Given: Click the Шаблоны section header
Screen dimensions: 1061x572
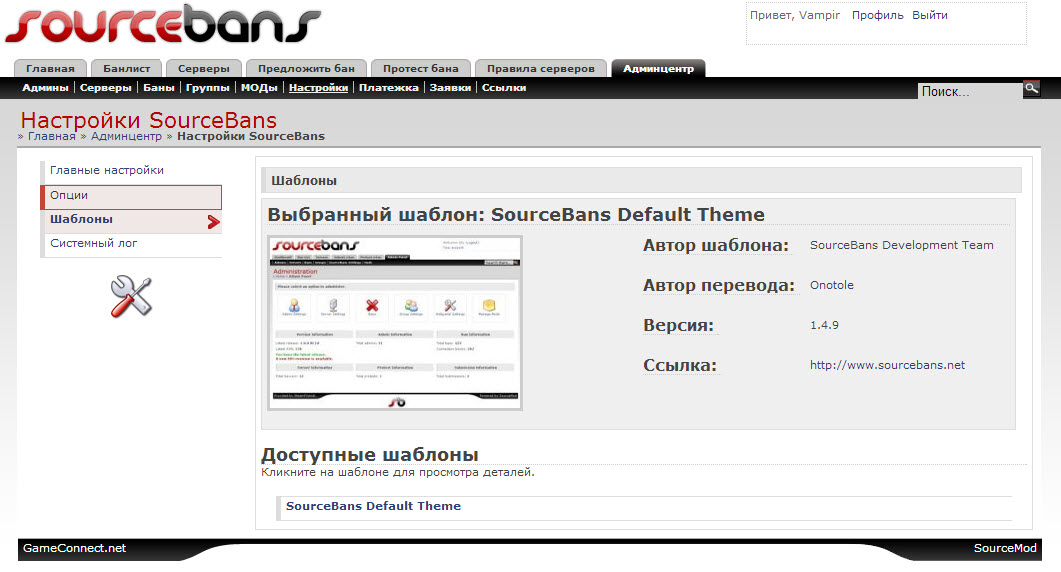Looking at the screenshot, I should point(641,181).
